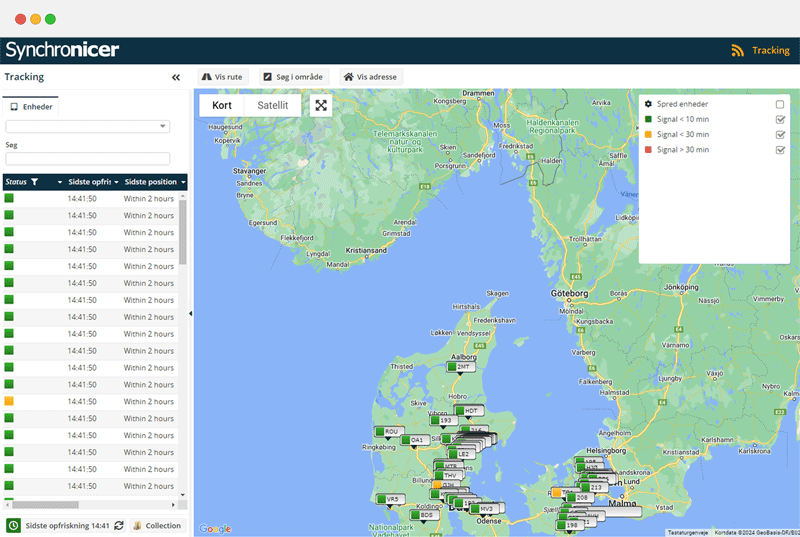Click the first device row's green status icon
Viewport: 800px width, 537px height.
[9, 198]
